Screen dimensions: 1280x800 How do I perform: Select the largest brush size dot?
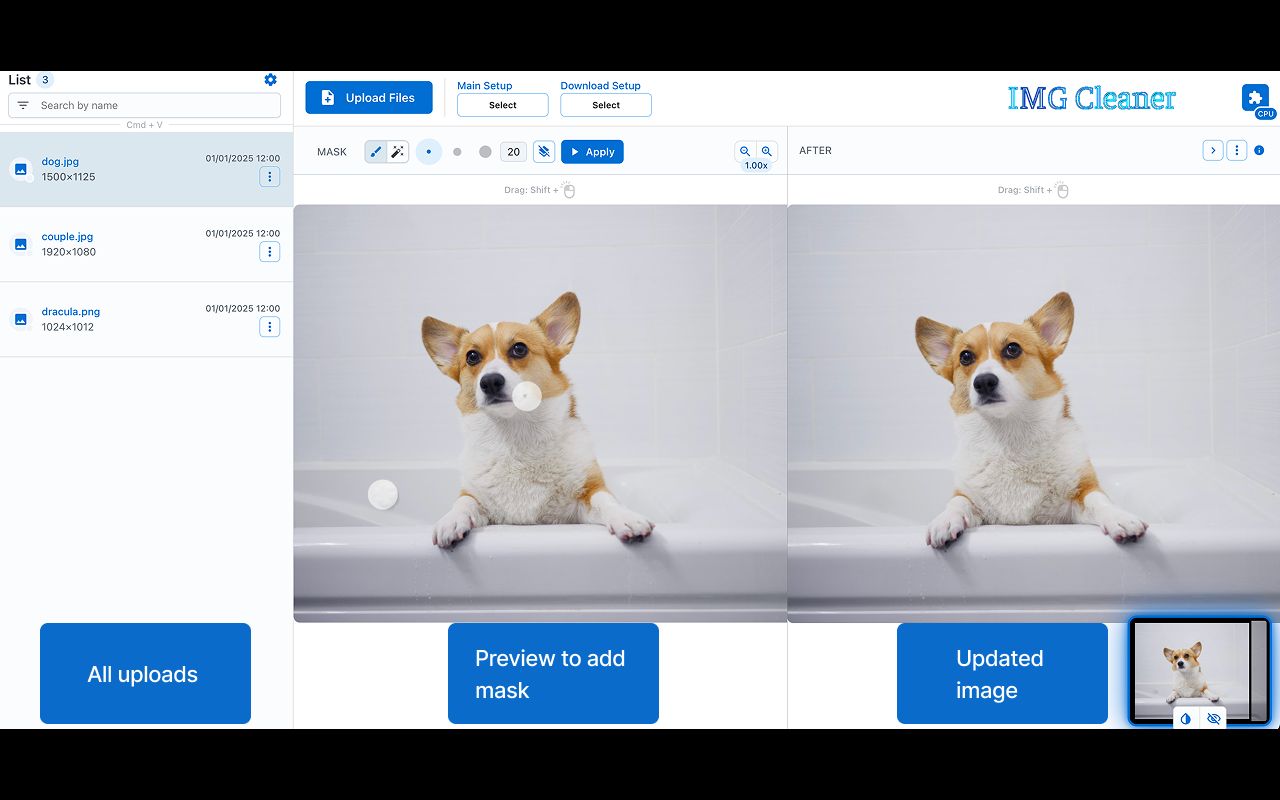(485, 151)
